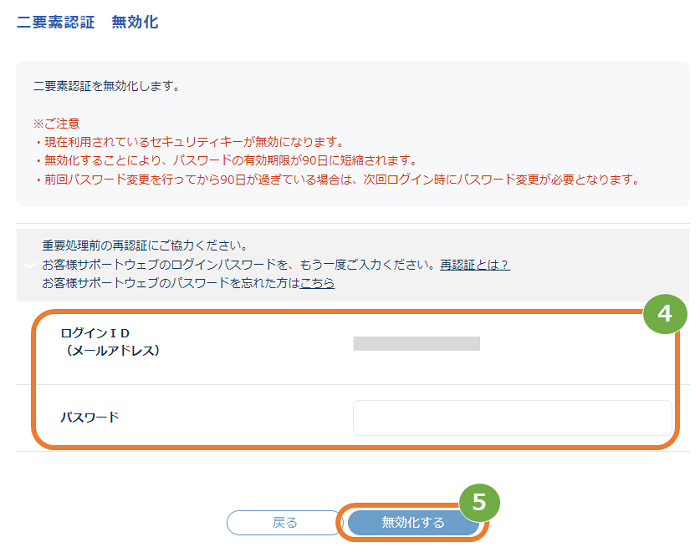Image resolution: width=700 pixels, height=557 pixels.
Task: Click the green number 4 badge
Action: [665, 314]
